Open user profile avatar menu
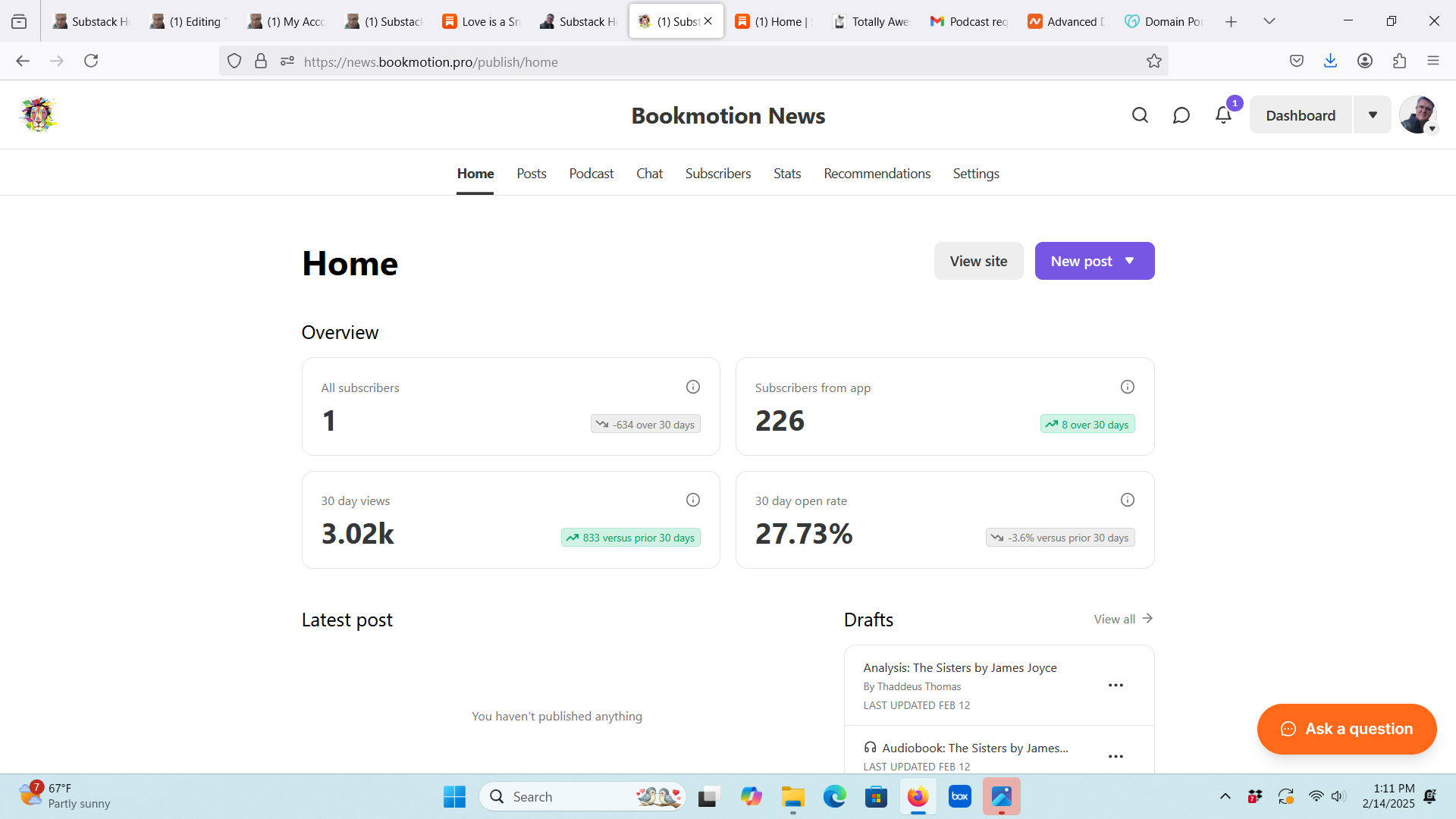 (x=1418, y=115)
